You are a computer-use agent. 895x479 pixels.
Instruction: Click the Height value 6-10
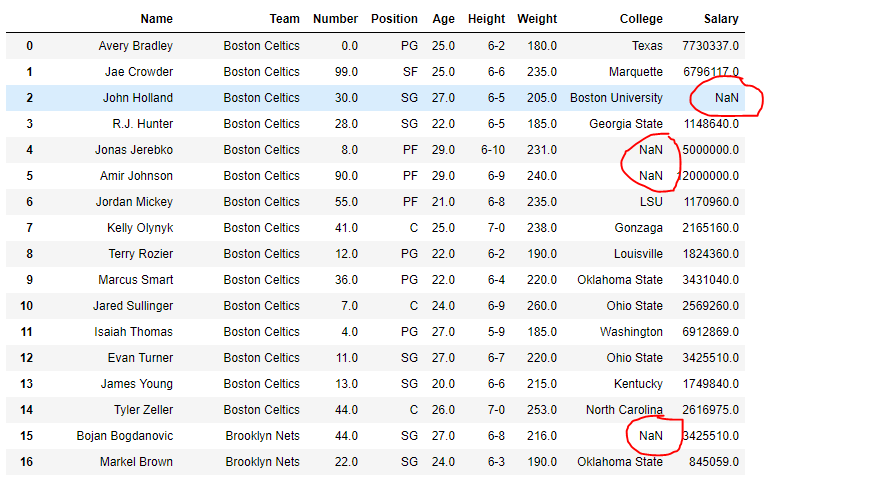click(x=493, y=150)
